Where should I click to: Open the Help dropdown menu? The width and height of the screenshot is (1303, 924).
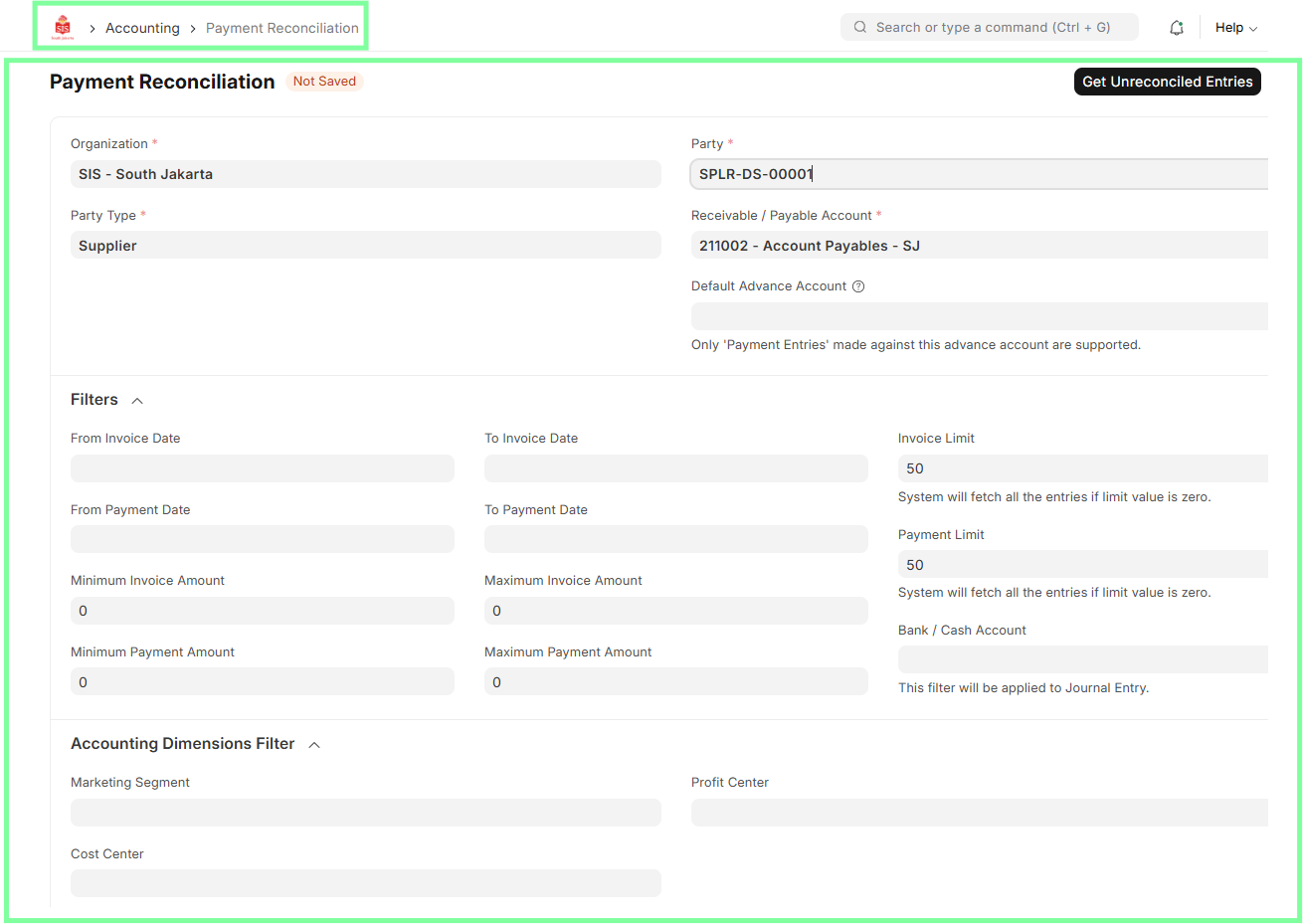pos(1234,27)
